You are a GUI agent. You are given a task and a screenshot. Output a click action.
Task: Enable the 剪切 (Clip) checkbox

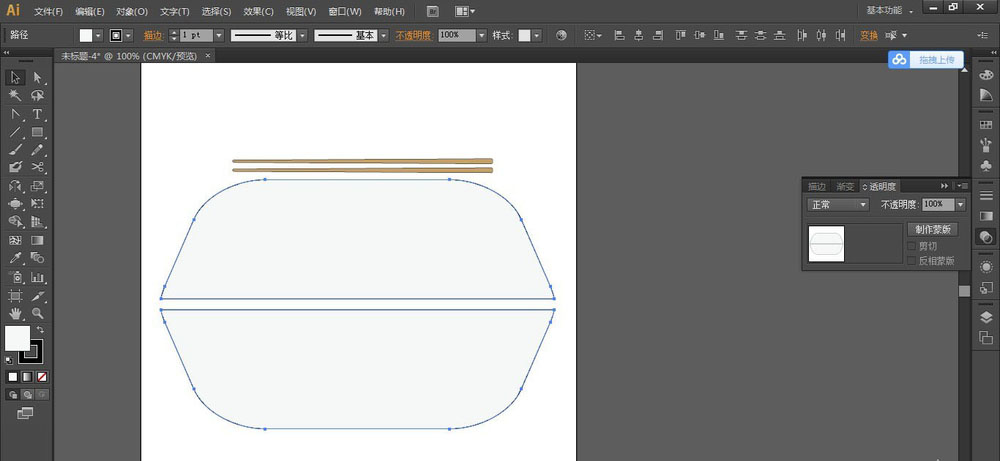click(911, 246)
